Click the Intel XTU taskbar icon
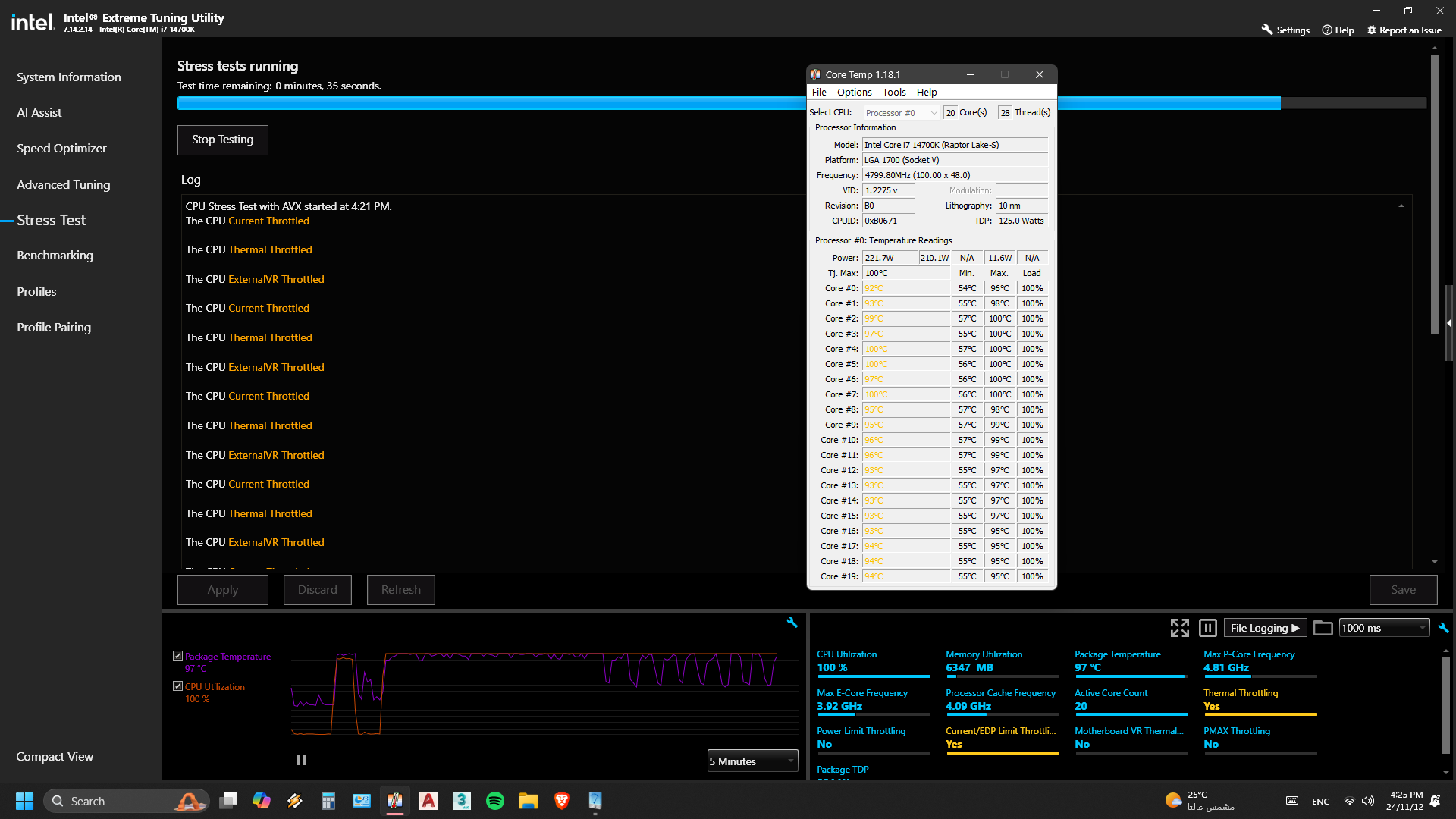 [595, 801]
